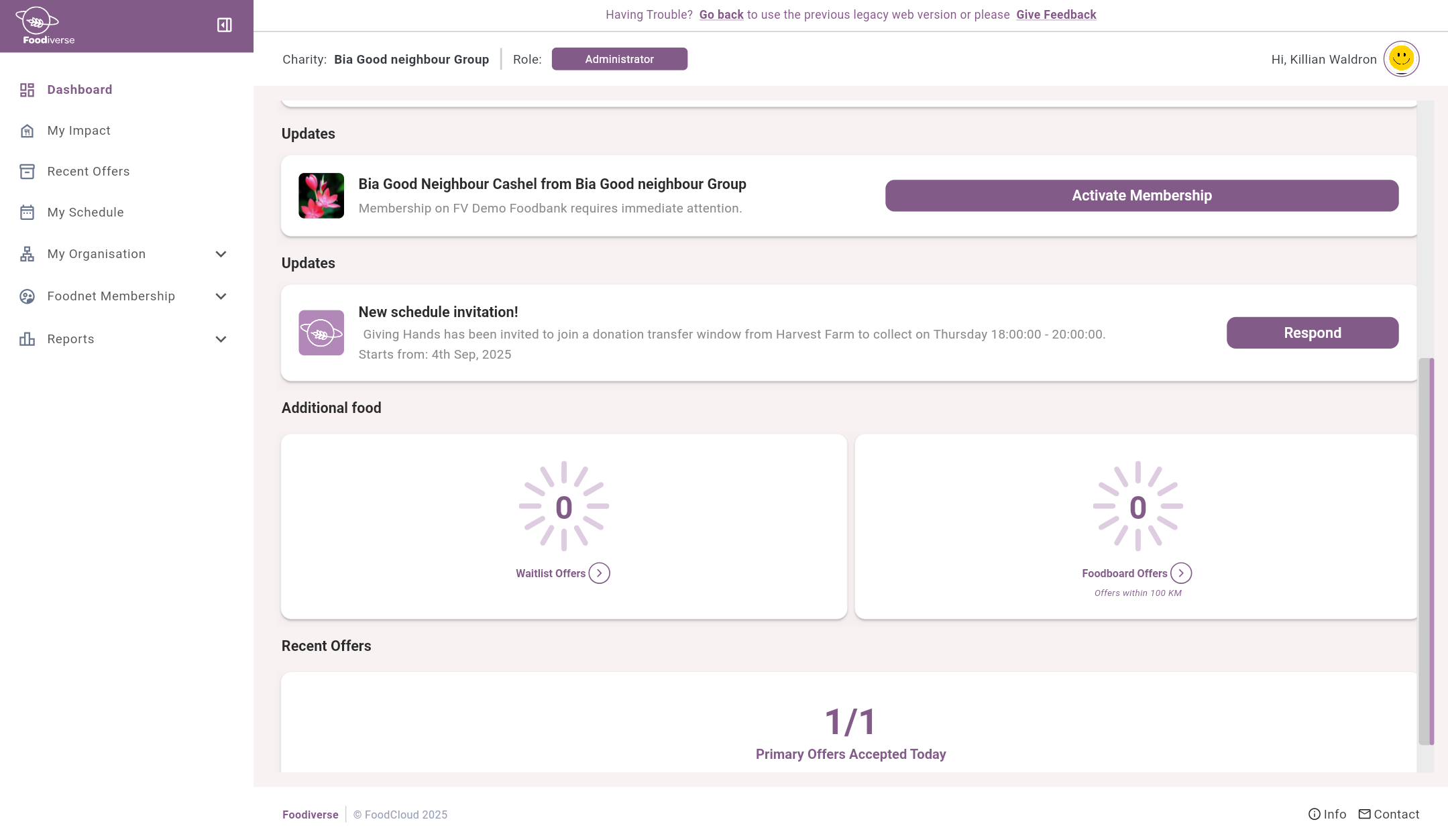Go to My Schedule page

[x=85, y=213]
